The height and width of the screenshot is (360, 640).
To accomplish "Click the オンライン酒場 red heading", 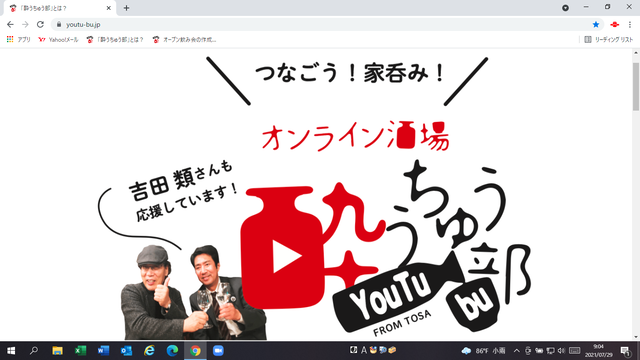I will 355,136.
